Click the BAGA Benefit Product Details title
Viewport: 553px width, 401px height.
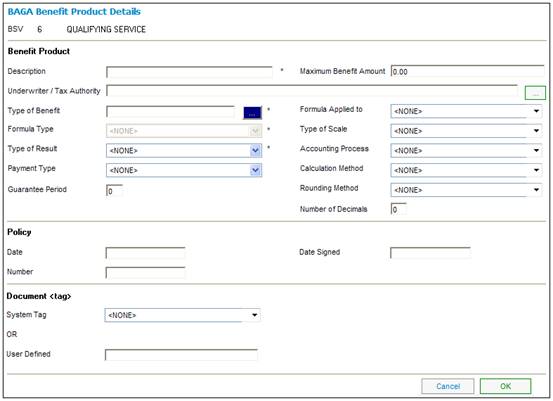74,12
